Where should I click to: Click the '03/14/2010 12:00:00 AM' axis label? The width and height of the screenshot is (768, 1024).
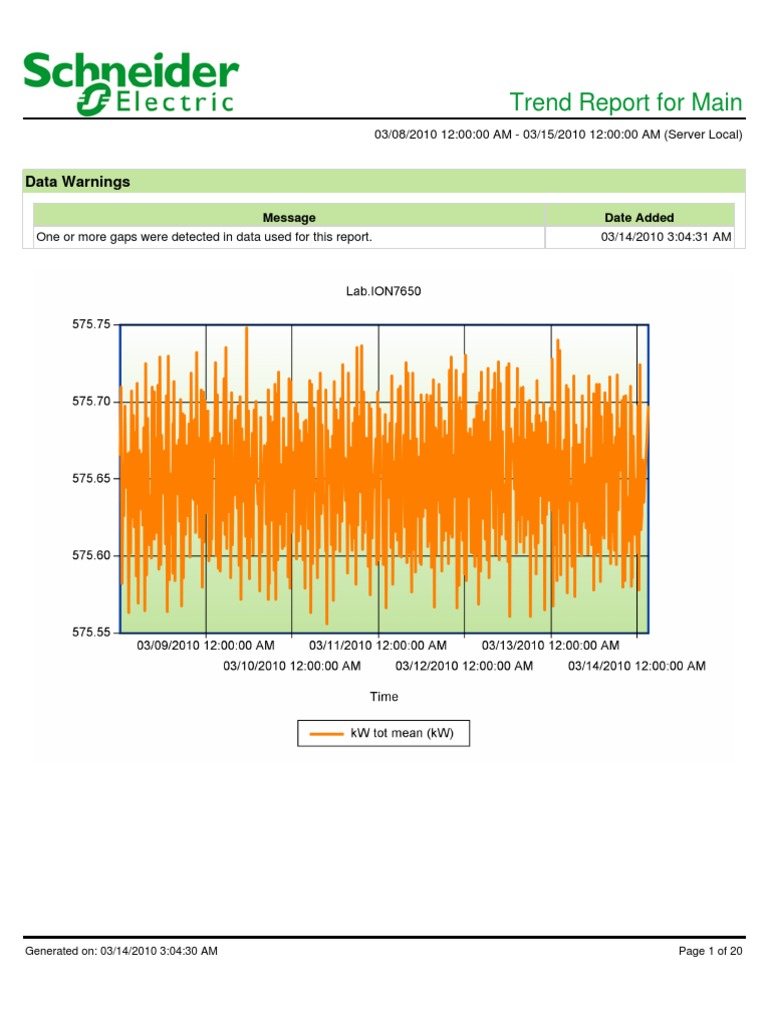point(637,666)
